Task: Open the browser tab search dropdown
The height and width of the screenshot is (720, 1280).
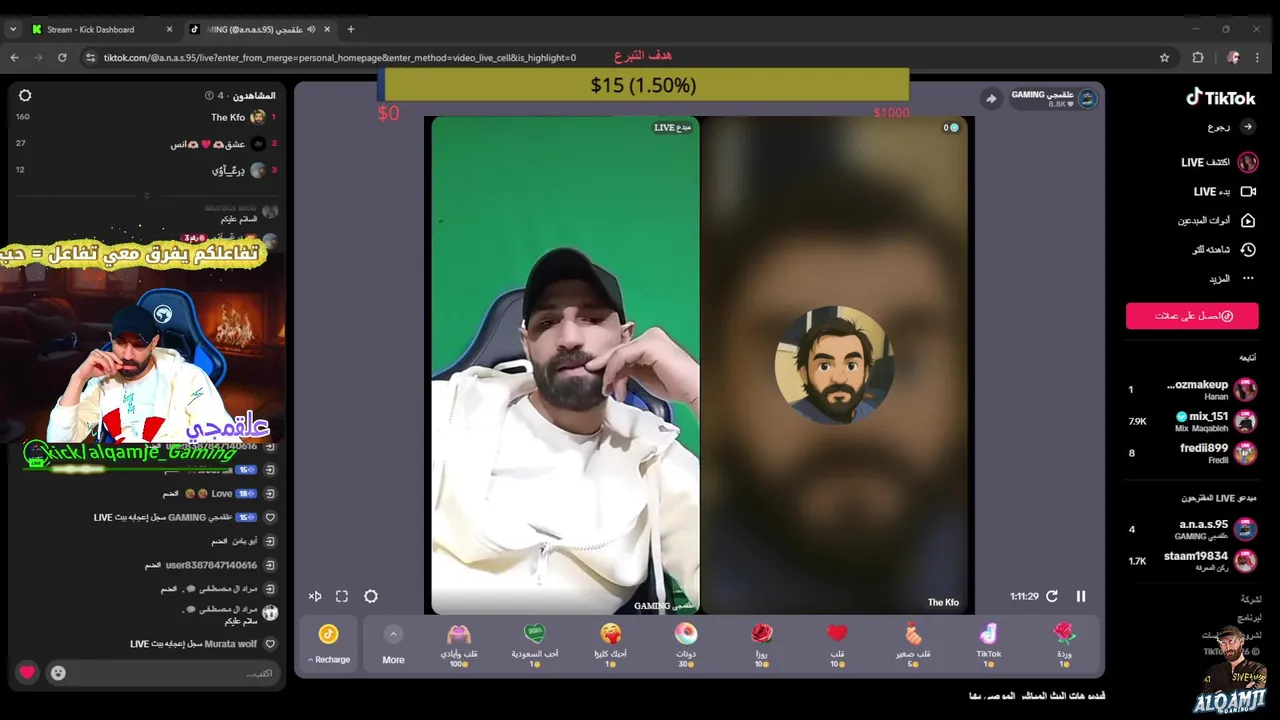Action: [12, 29]
